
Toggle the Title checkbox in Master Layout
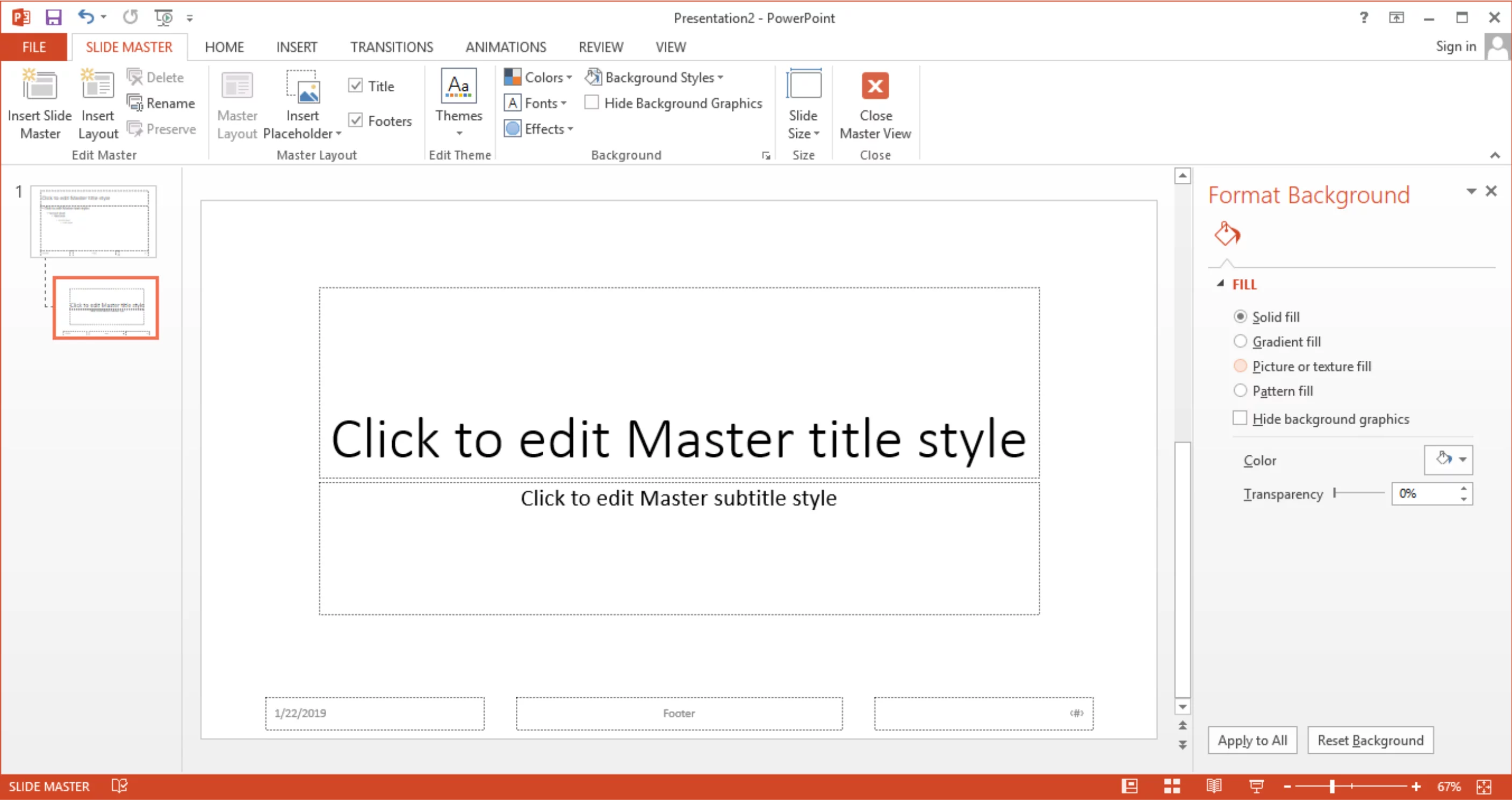[x=357, y=86]
